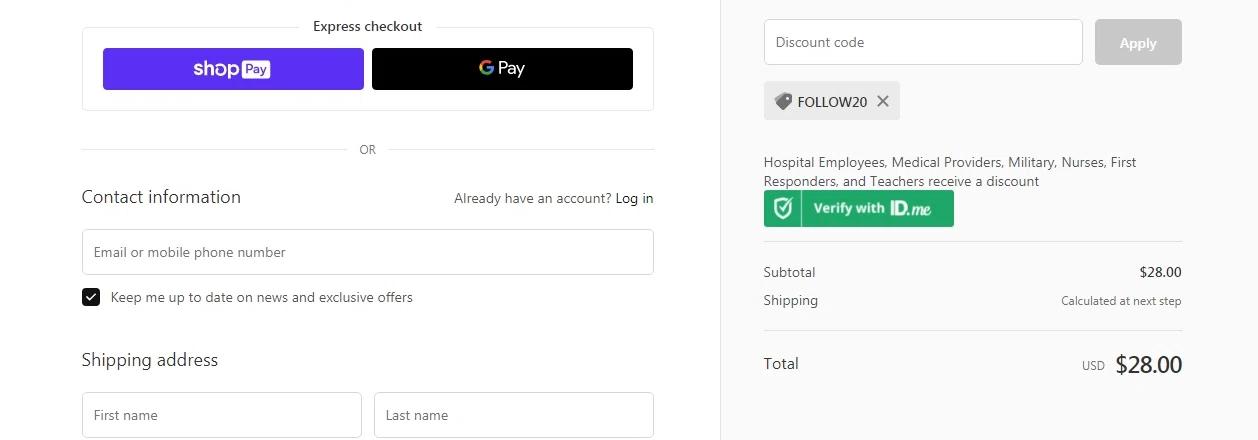Click the Calculated at next step text
Viewport: 1258px width, 440px height.
click(x=1121, y=301)
